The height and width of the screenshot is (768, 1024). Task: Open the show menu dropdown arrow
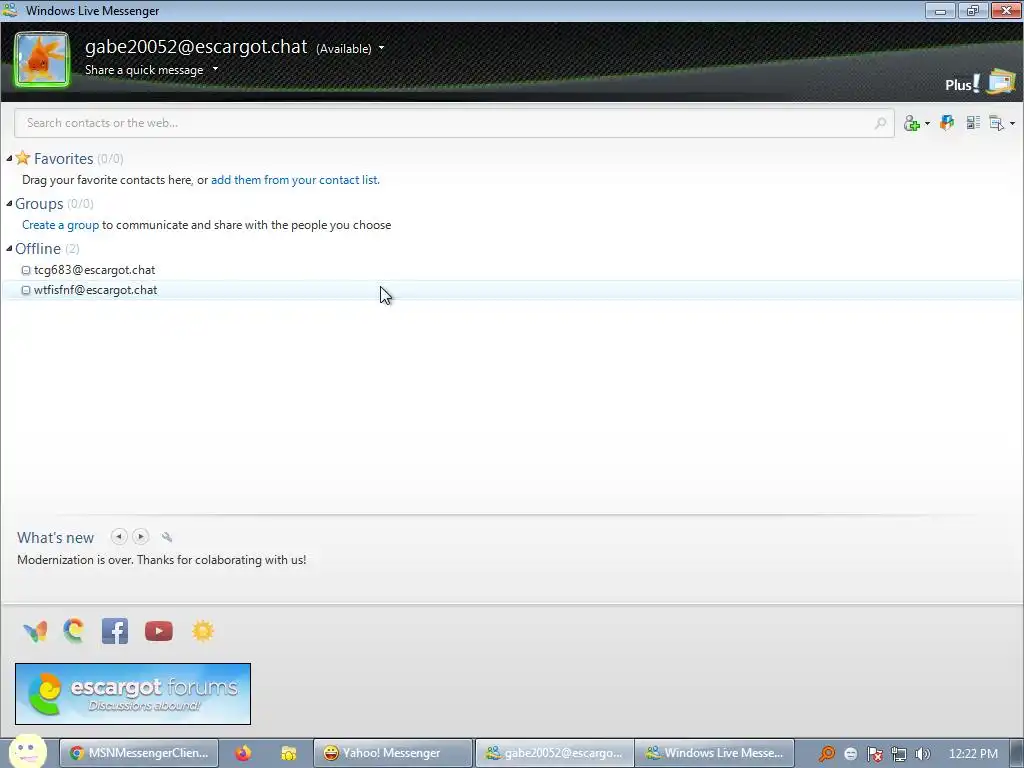[x=1012, y=123]
